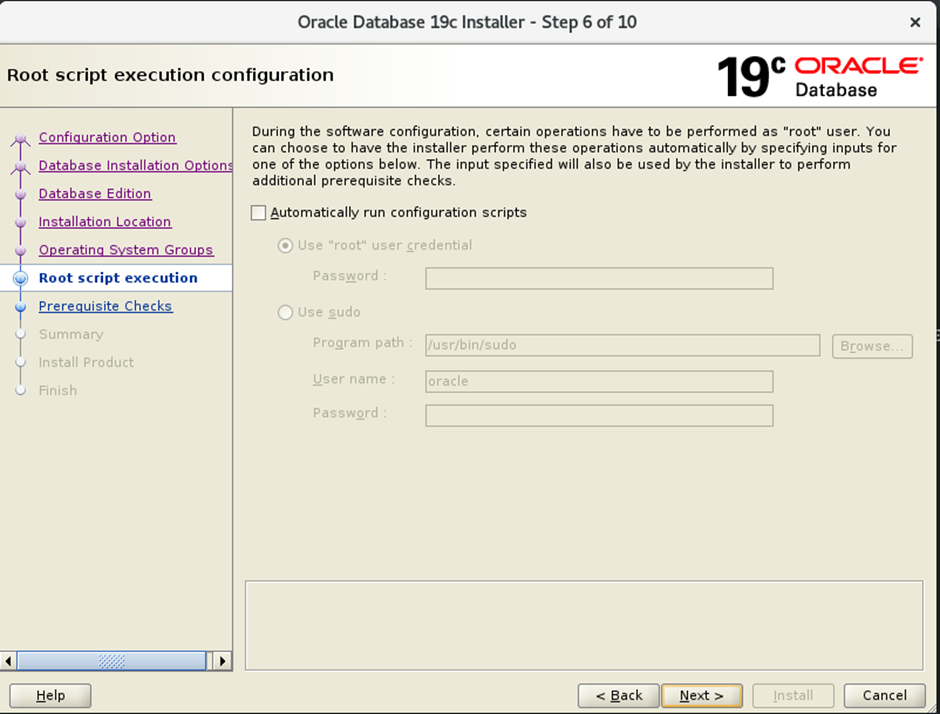Select the Use sudo radio option
The height and width of the screenshot is (714, 940).
point(285,312)
